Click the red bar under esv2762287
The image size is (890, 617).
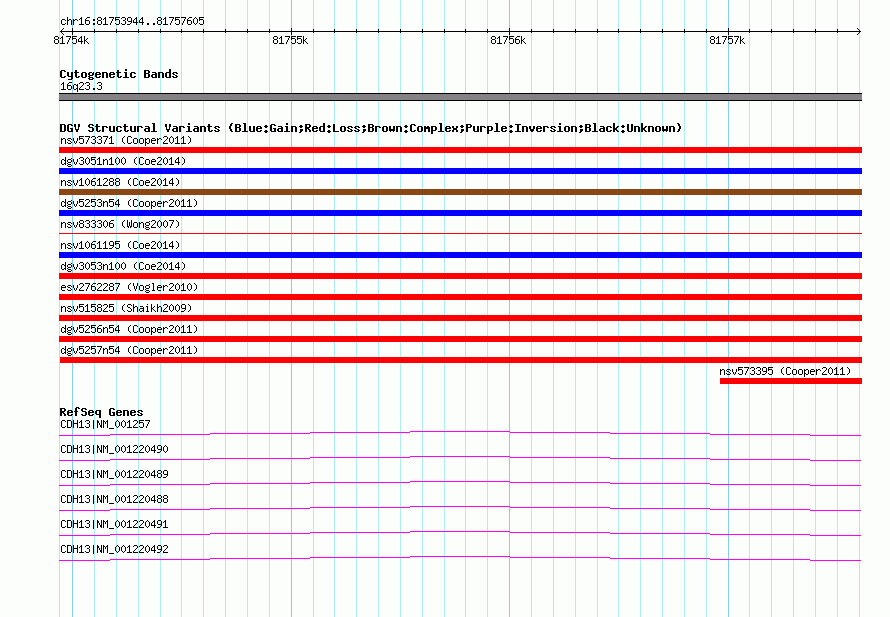coord(460,297)
